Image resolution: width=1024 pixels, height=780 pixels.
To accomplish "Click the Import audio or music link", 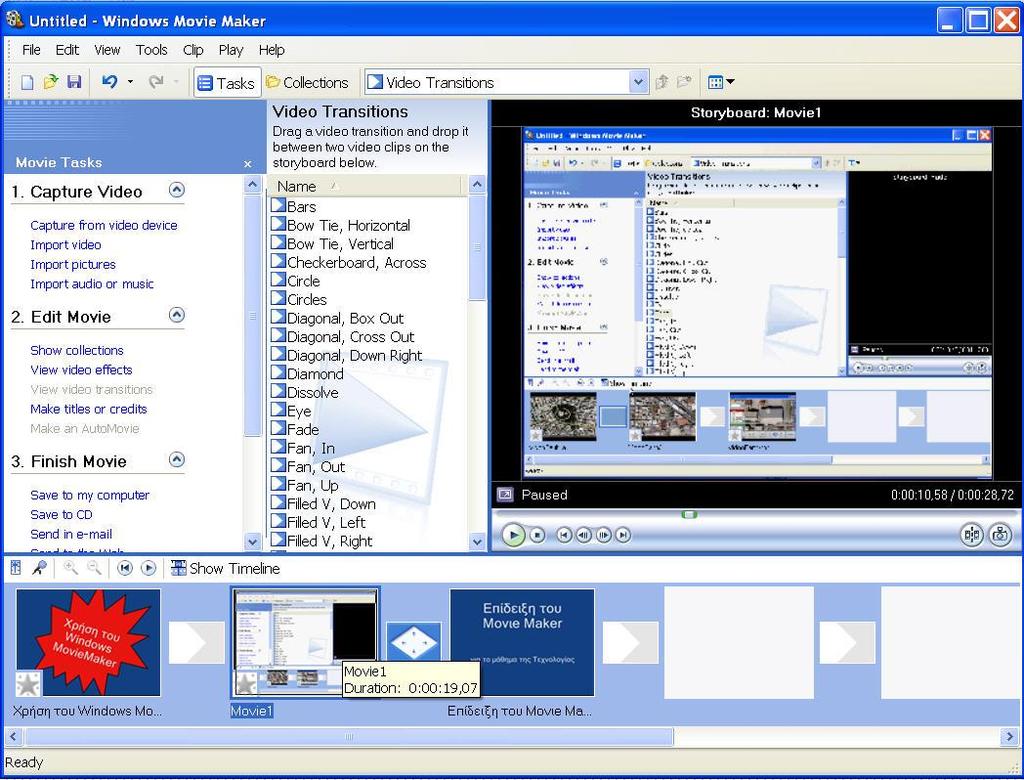I will pos(92,284).
